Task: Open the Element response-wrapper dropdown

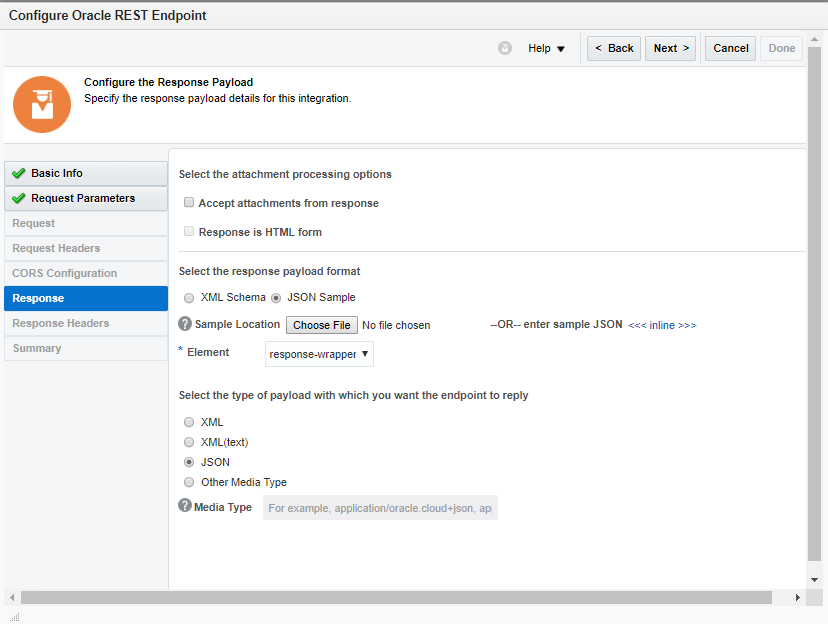Action: (320, 354)
